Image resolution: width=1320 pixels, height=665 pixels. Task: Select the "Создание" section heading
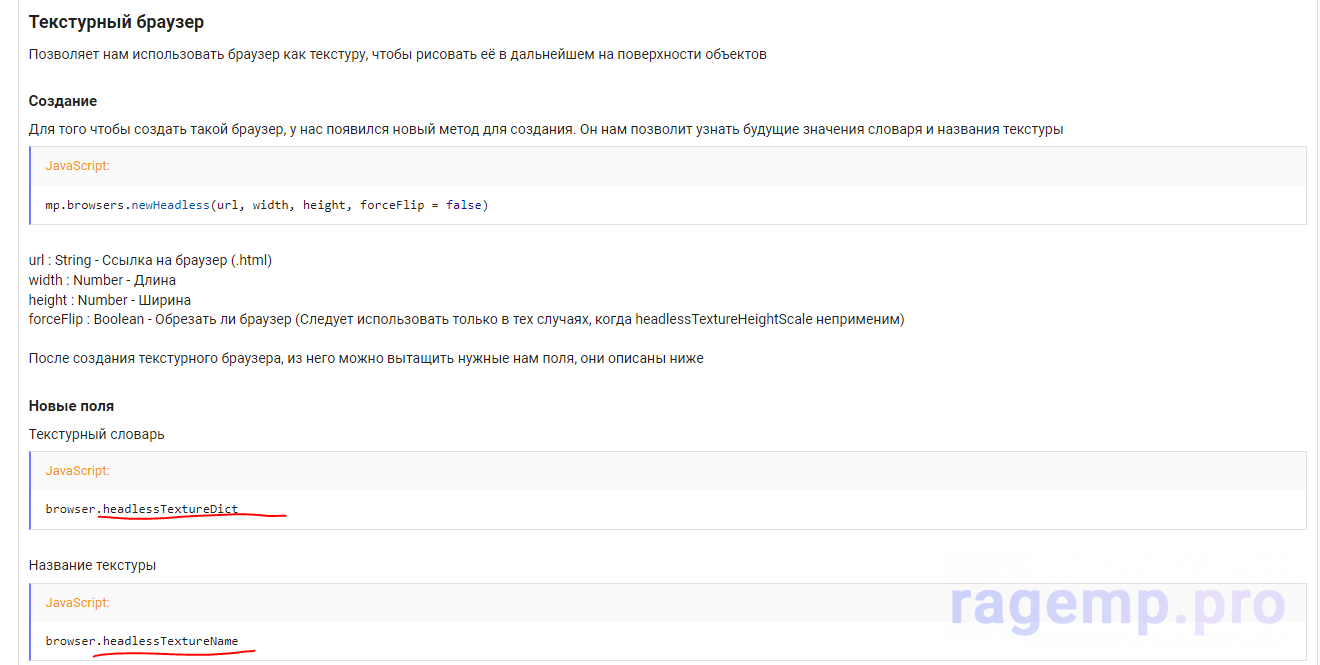(x=62, y=101)
